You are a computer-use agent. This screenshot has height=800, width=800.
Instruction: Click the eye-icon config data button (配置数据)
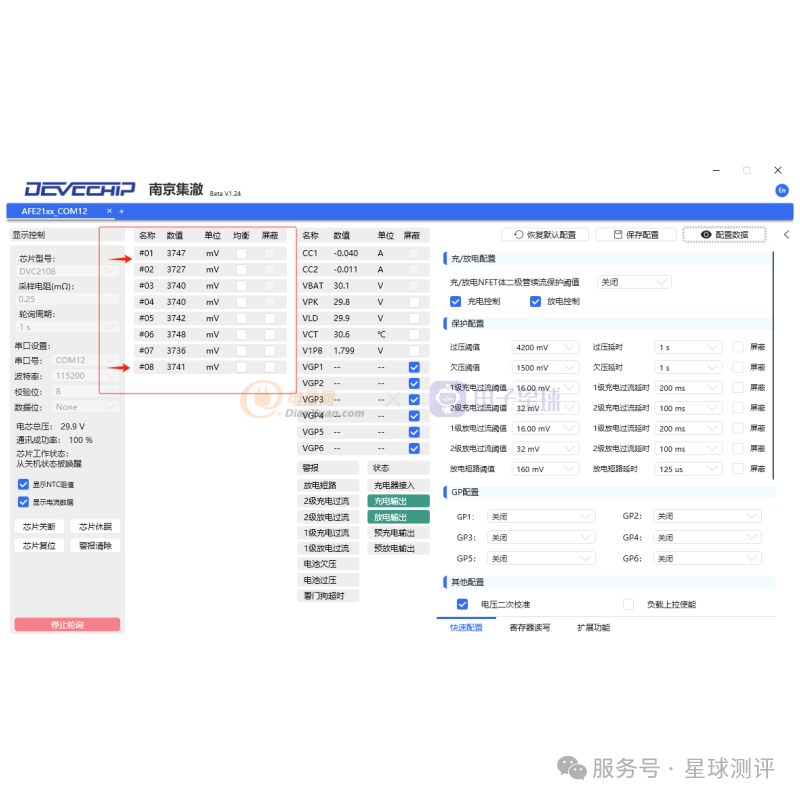724,235
